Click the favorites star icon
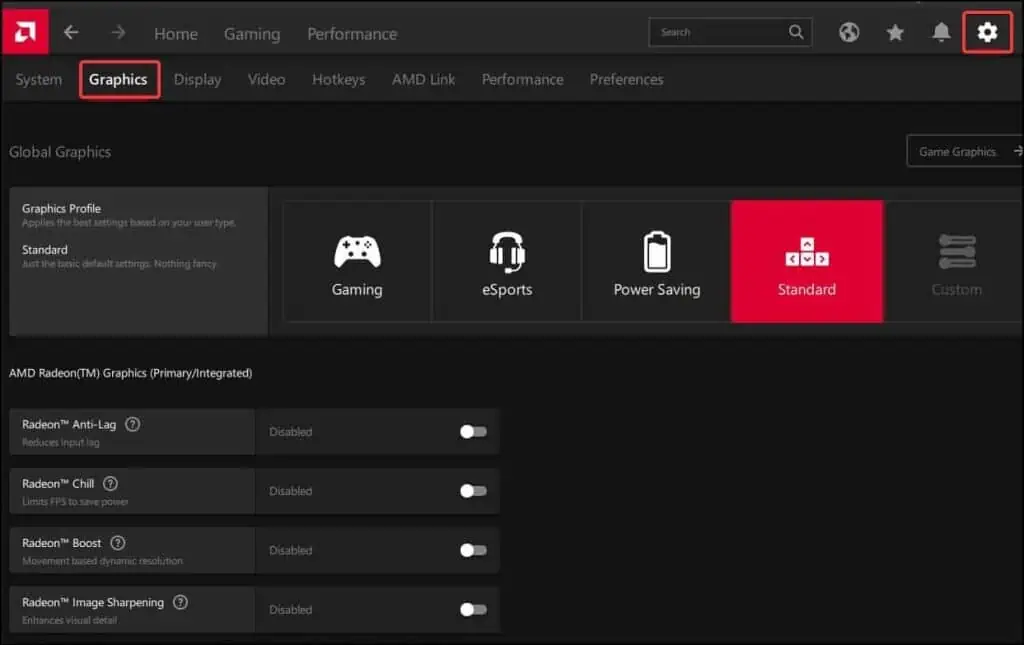 click(895, 32)
